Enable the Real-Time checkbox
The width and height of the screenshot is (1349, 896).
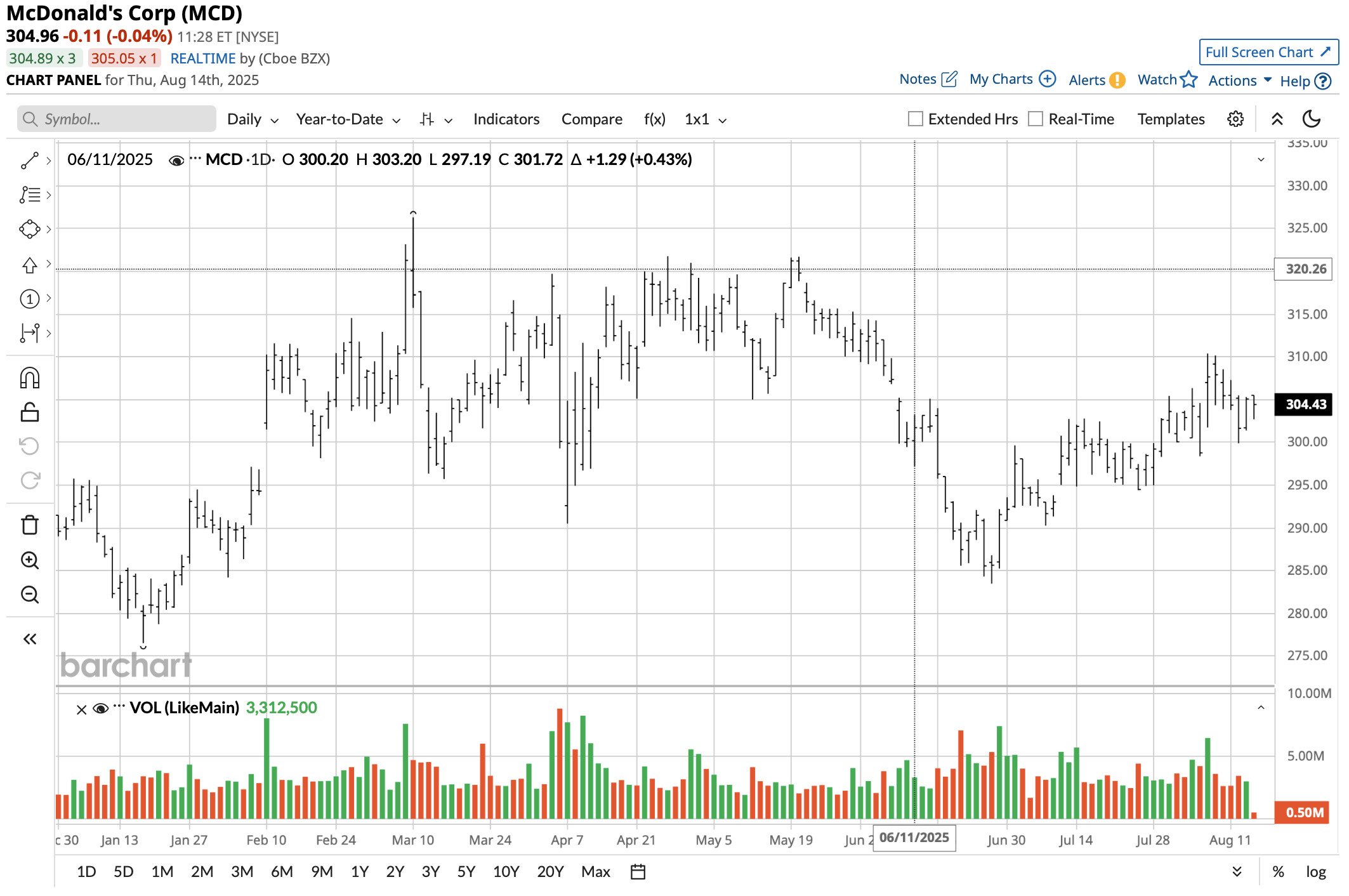point(1036,119)
